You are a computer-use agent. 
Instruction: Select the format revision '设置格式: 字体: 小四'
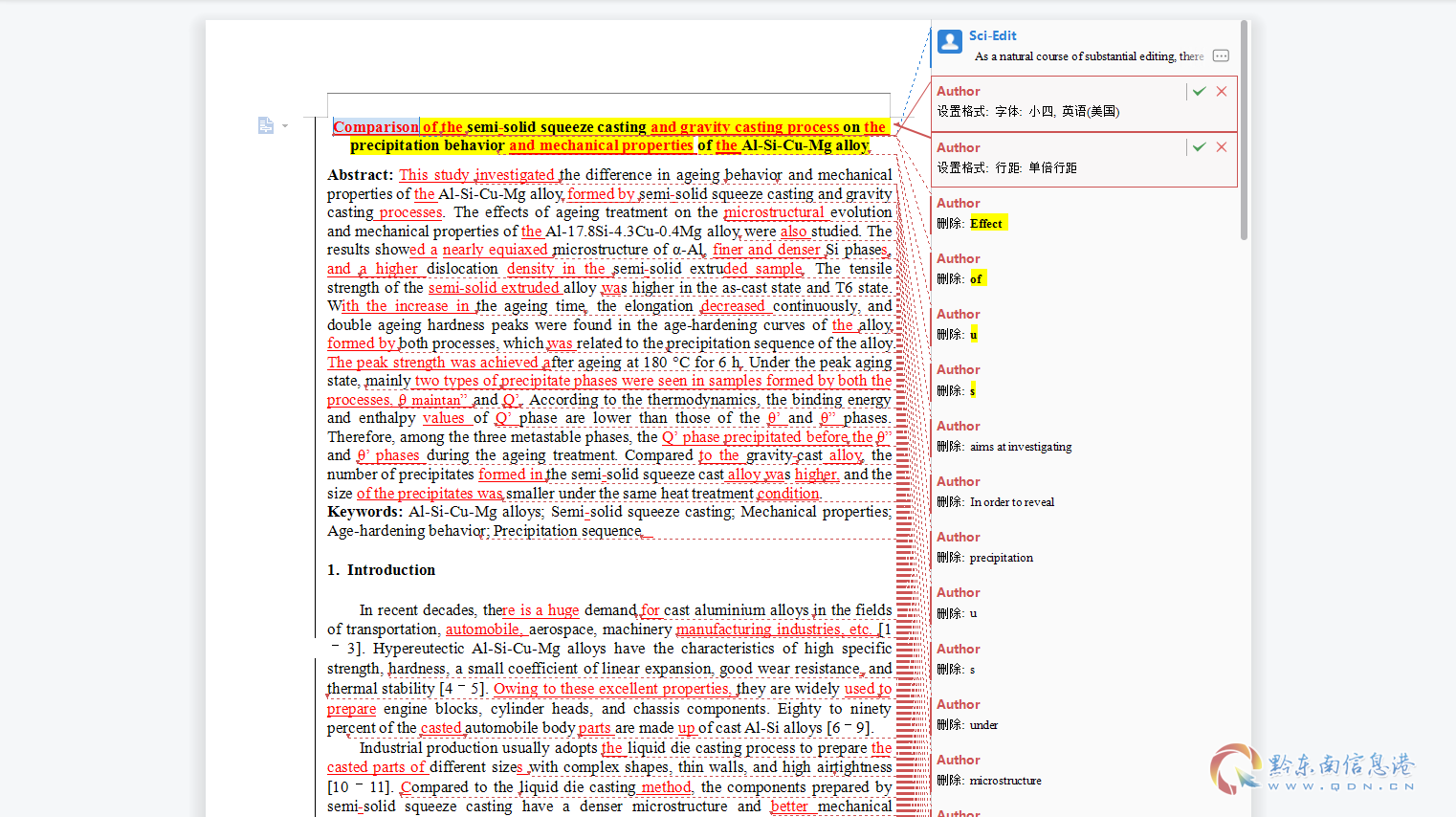pyautogui.click(x=1084, y=103)
